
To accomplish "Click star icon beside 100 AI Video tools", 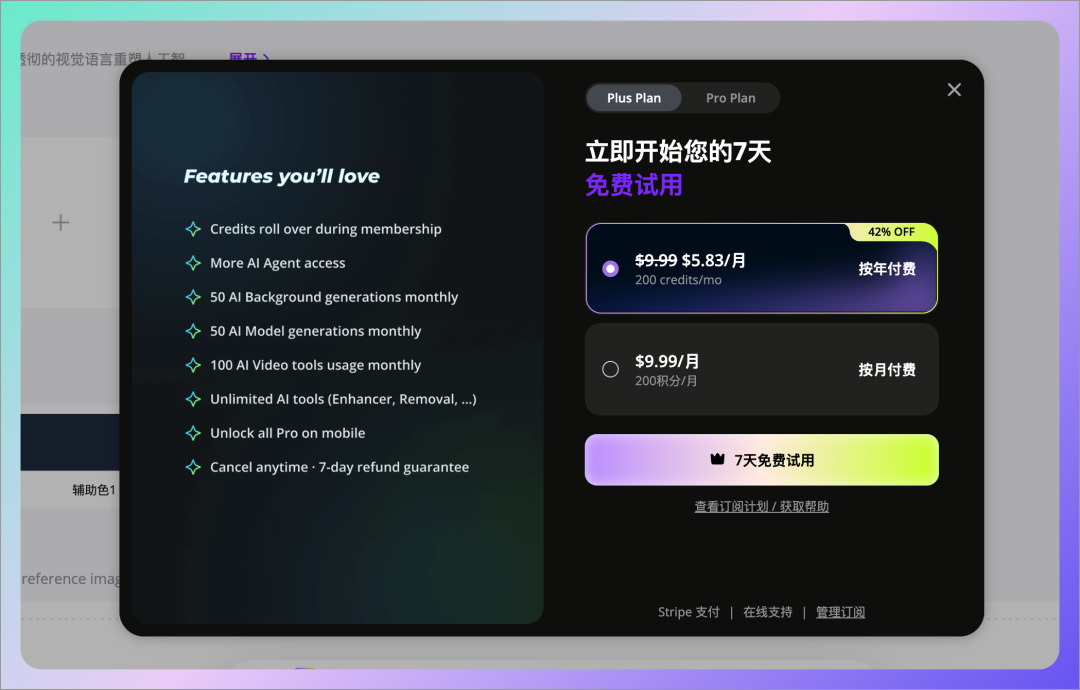I will (x=193, y=365).
